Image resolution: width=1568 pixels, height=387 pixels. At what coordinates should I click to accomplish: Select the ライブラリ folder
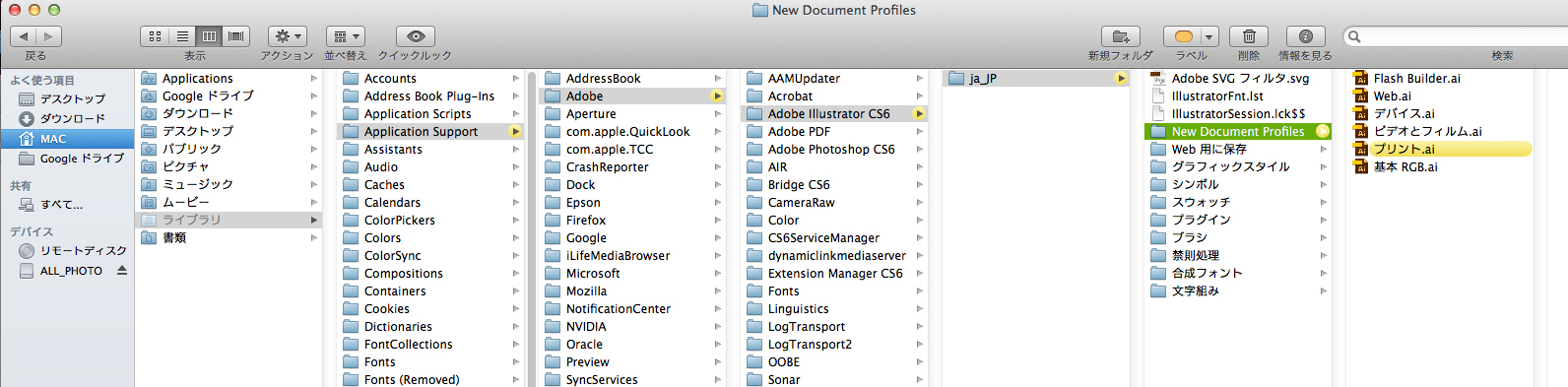click(229, 220)
